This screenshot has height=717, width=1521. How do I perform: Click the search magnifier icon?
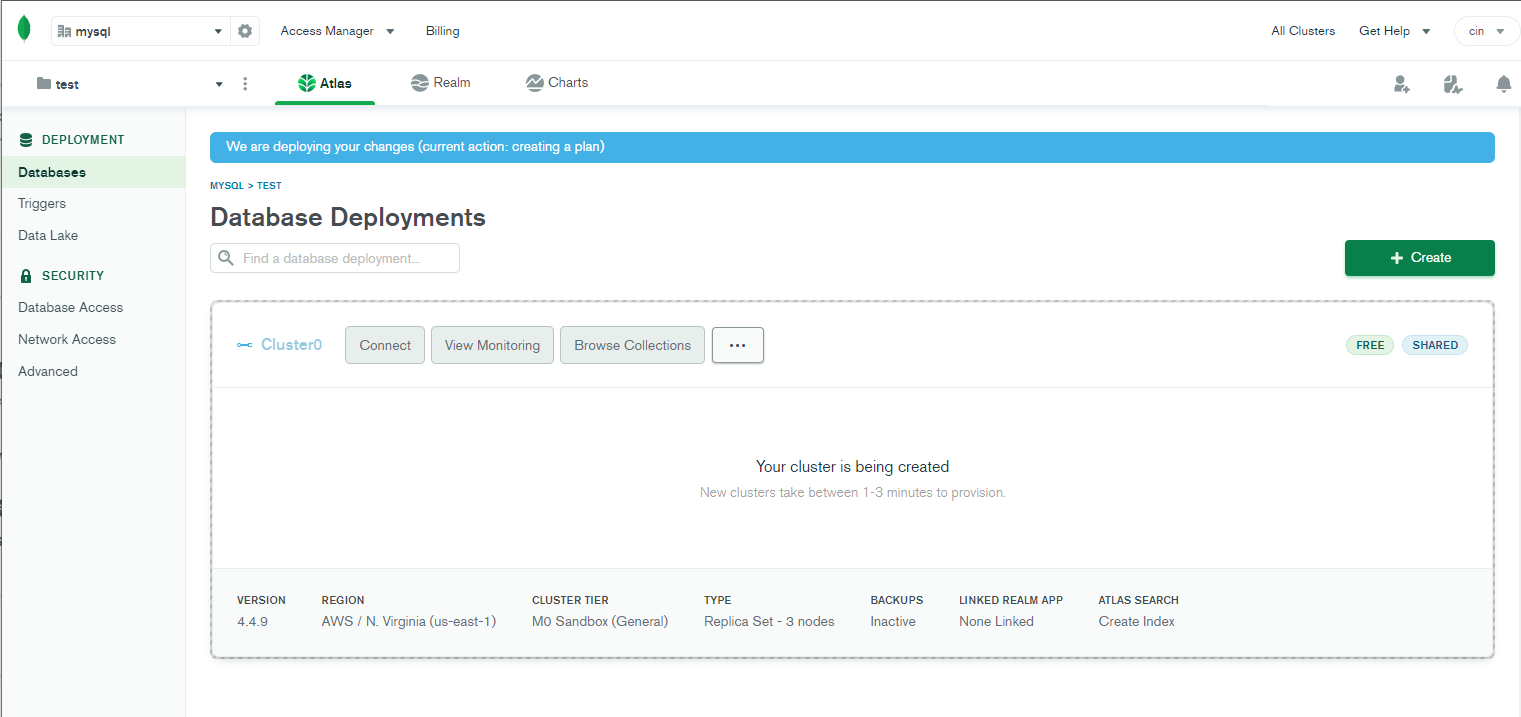226,258
